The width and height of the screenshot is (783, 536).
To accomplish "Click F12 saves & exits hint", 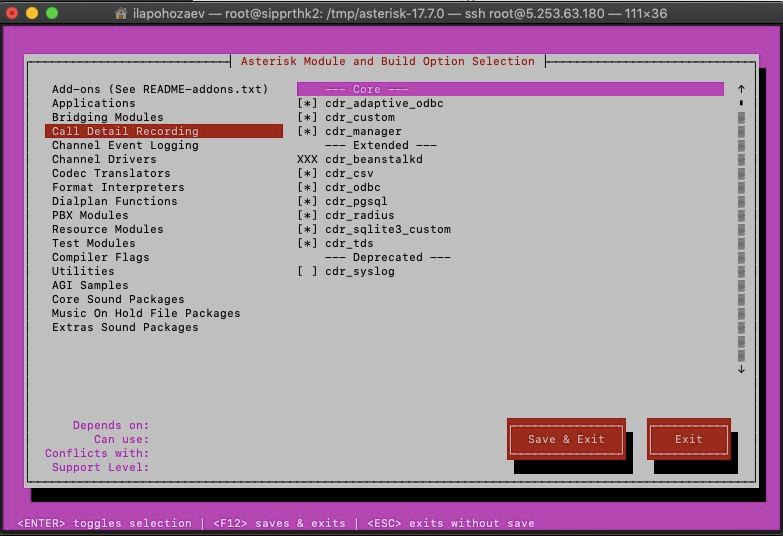I will pyautogui.click(x=279, y=523).
